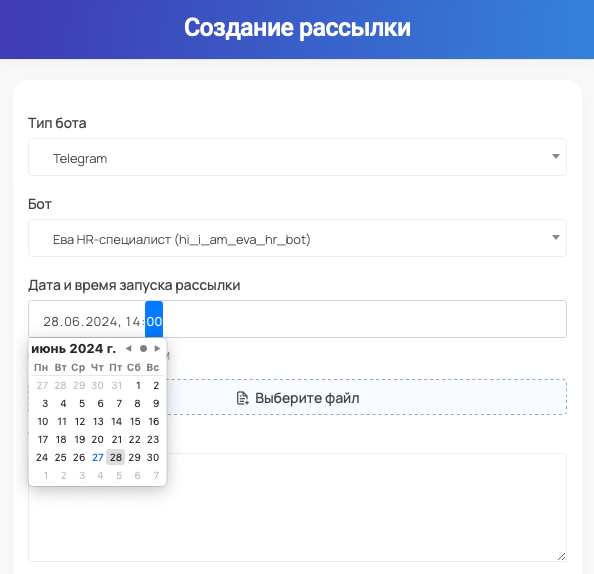Click the Создание рассылки page title
594x574 pixels.
[x=297, y=28]
